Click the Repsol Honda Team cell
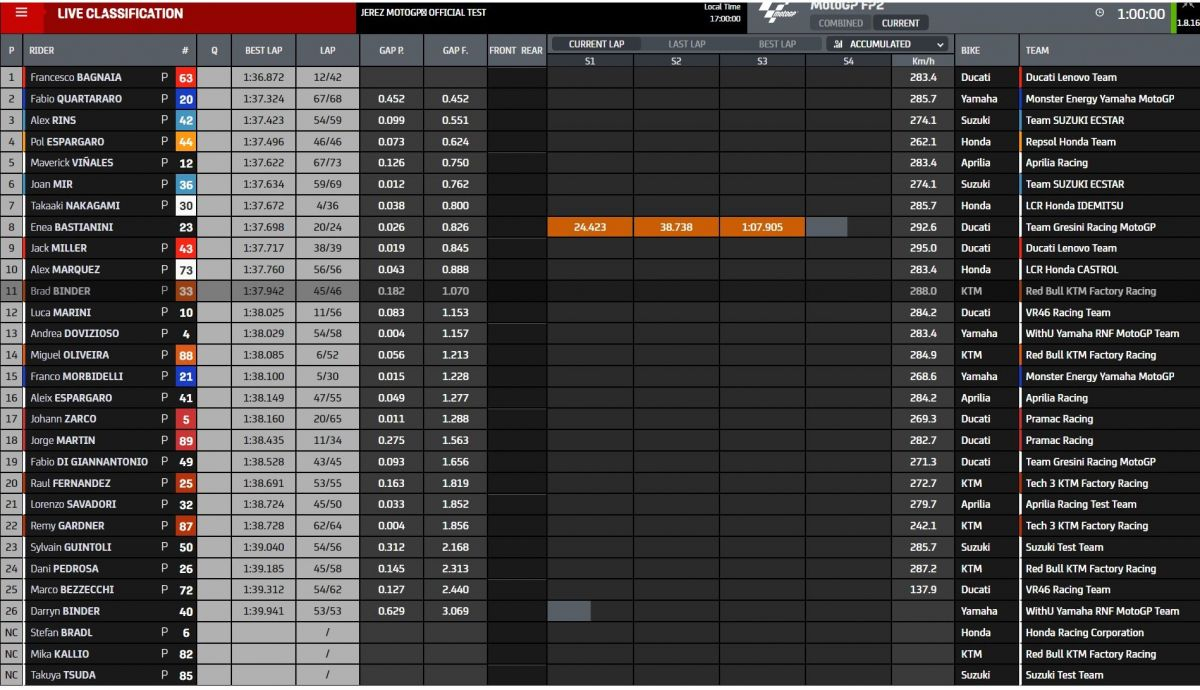 pyautogui.click(x=1071, y=142)
